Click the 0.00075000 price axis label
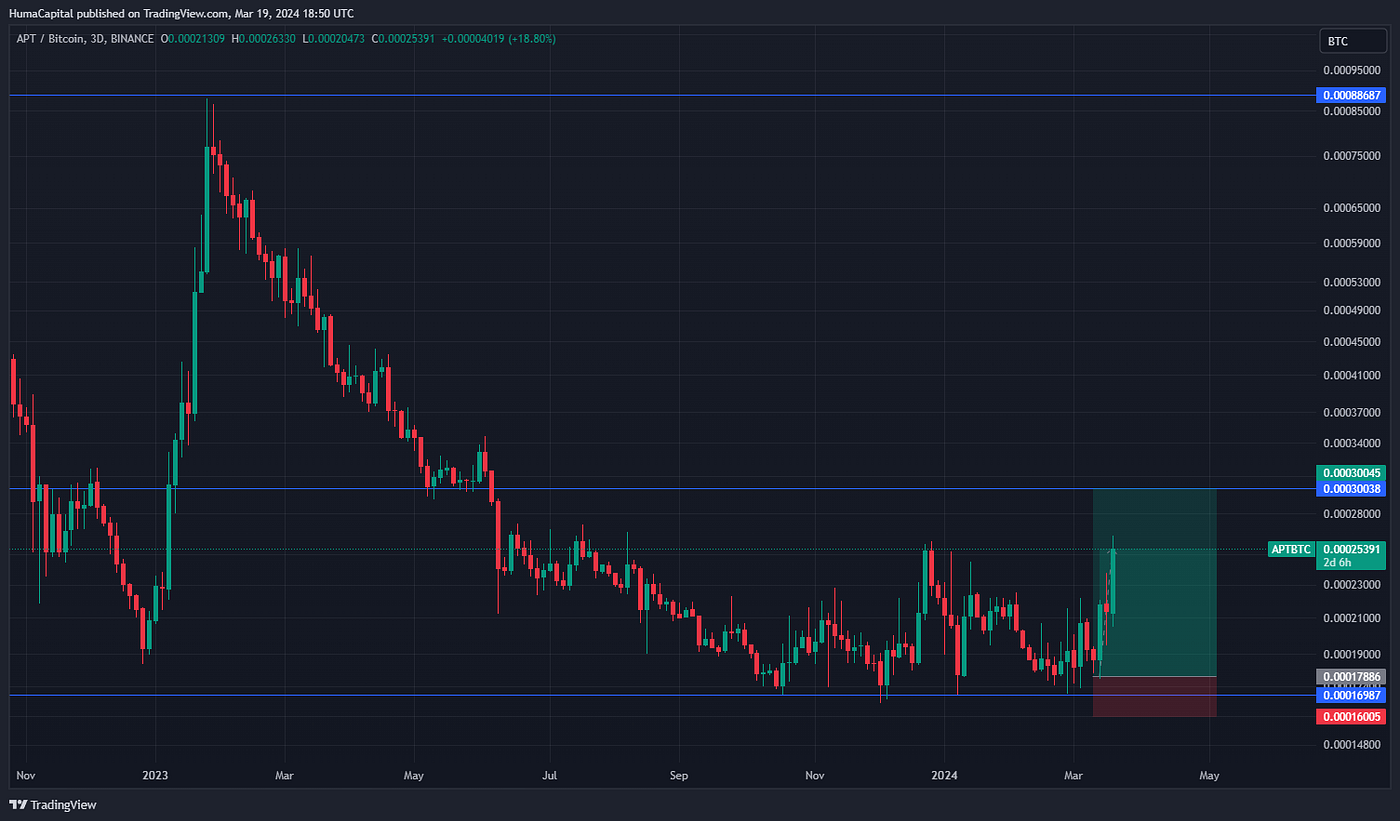This screenshot has height=821, width=1400. (1352, 155)
